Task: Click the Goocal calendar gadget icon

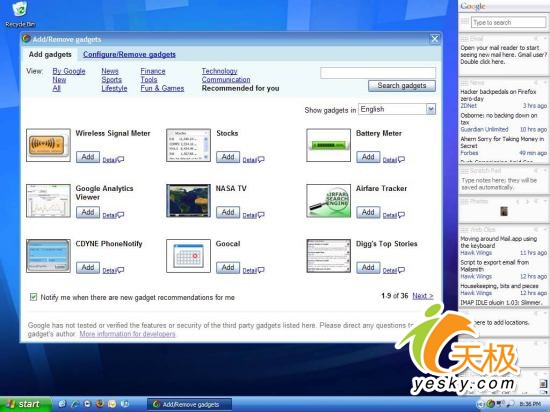Action: click(x=188, y=256)
